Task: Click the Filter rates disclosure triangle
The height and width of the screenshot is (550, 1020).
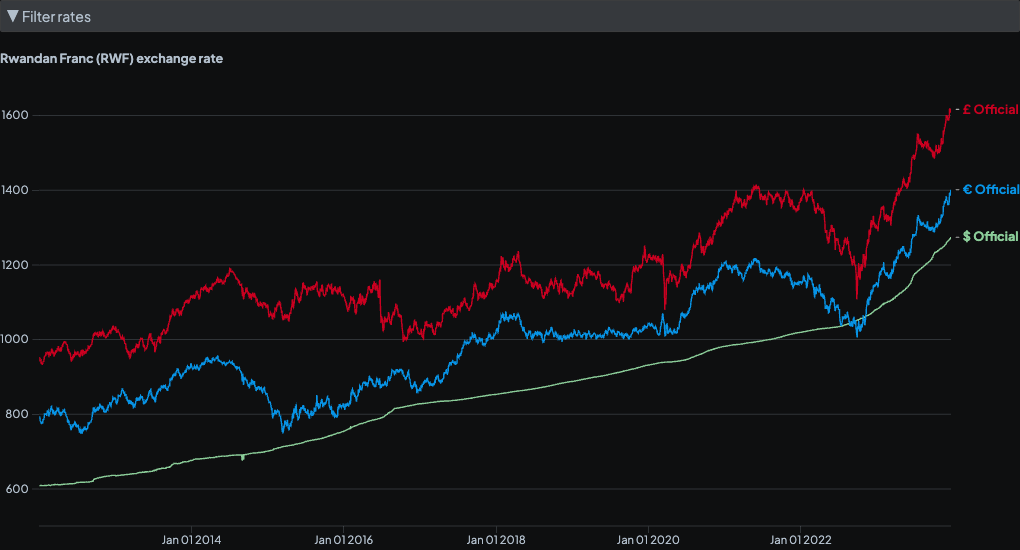Action: point(12,16)
